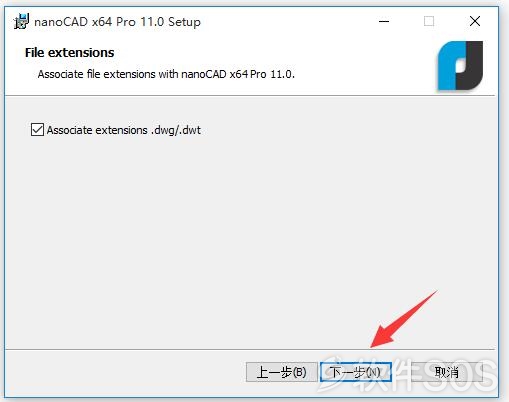The height and width of the screenshot is (402, 509).
Task: Toggle via the 'Associate extensions .dwg/.dwt' label
Action: pyautogui.click(x=124, y=130)
